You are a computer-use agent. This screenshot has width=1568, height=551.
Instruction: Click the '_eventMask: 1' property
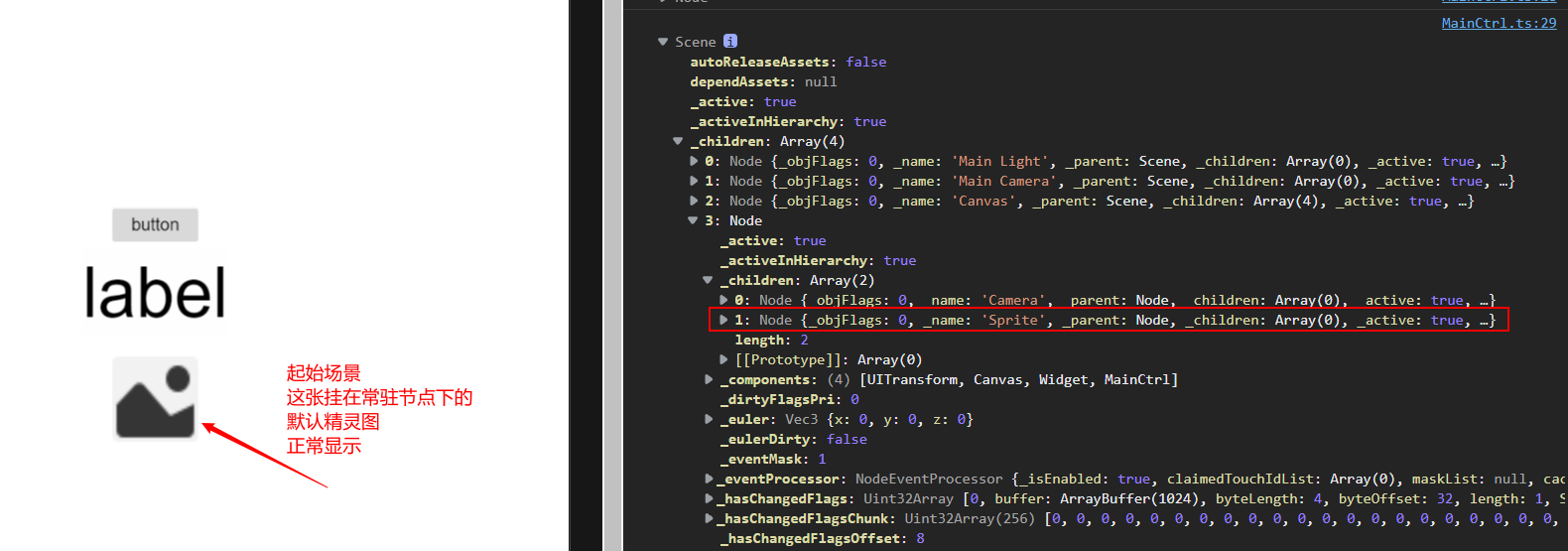(772, 459)
